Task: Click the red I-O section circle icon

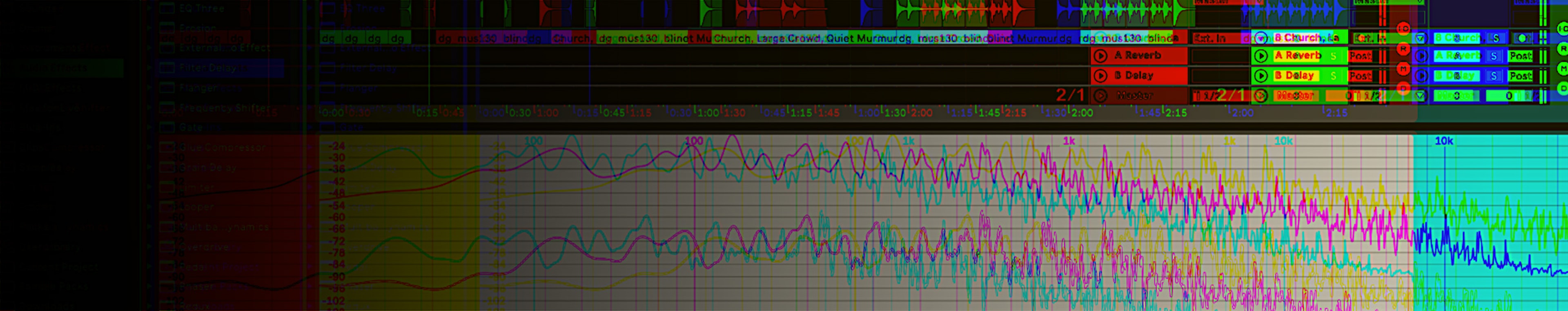Action: click(x=1403, y=29)
